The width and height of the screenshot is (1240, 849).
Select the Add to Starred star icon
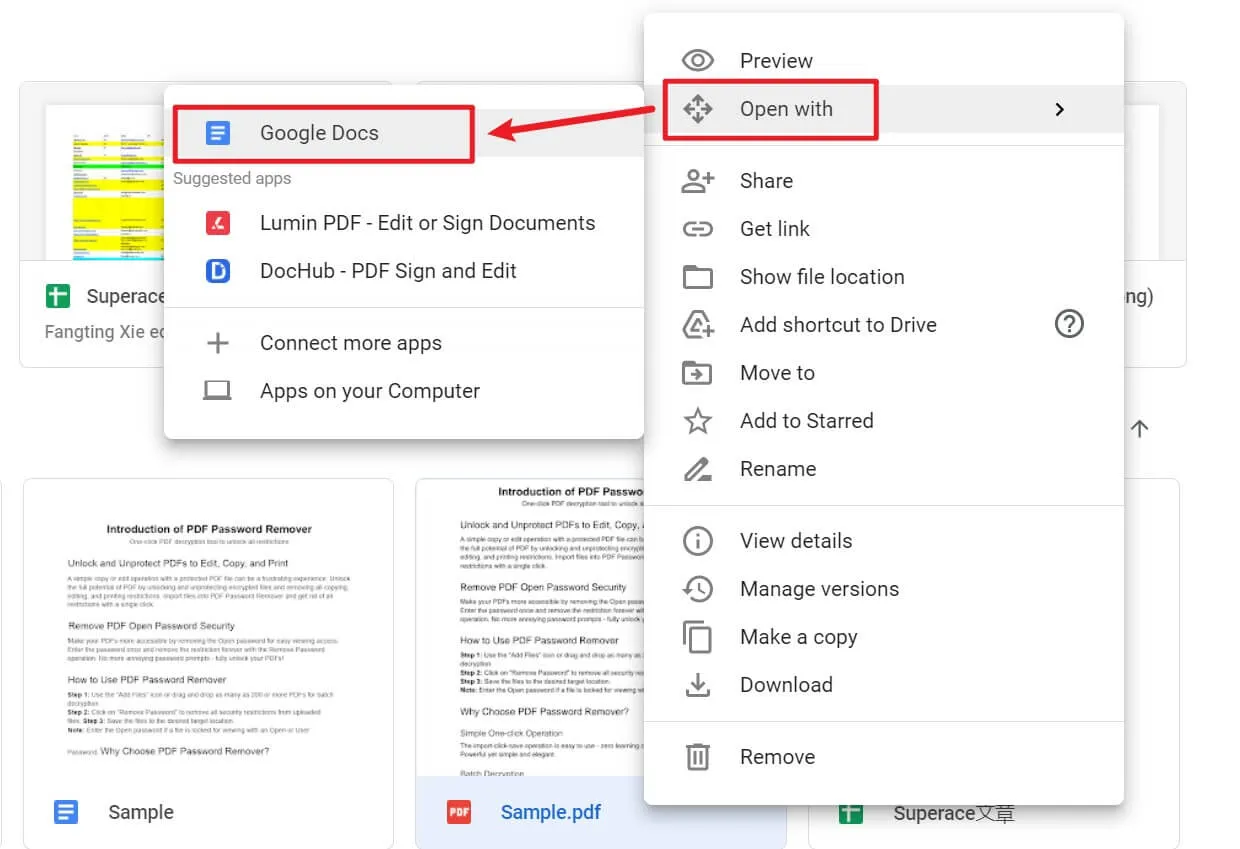click(x=699, y=420)
